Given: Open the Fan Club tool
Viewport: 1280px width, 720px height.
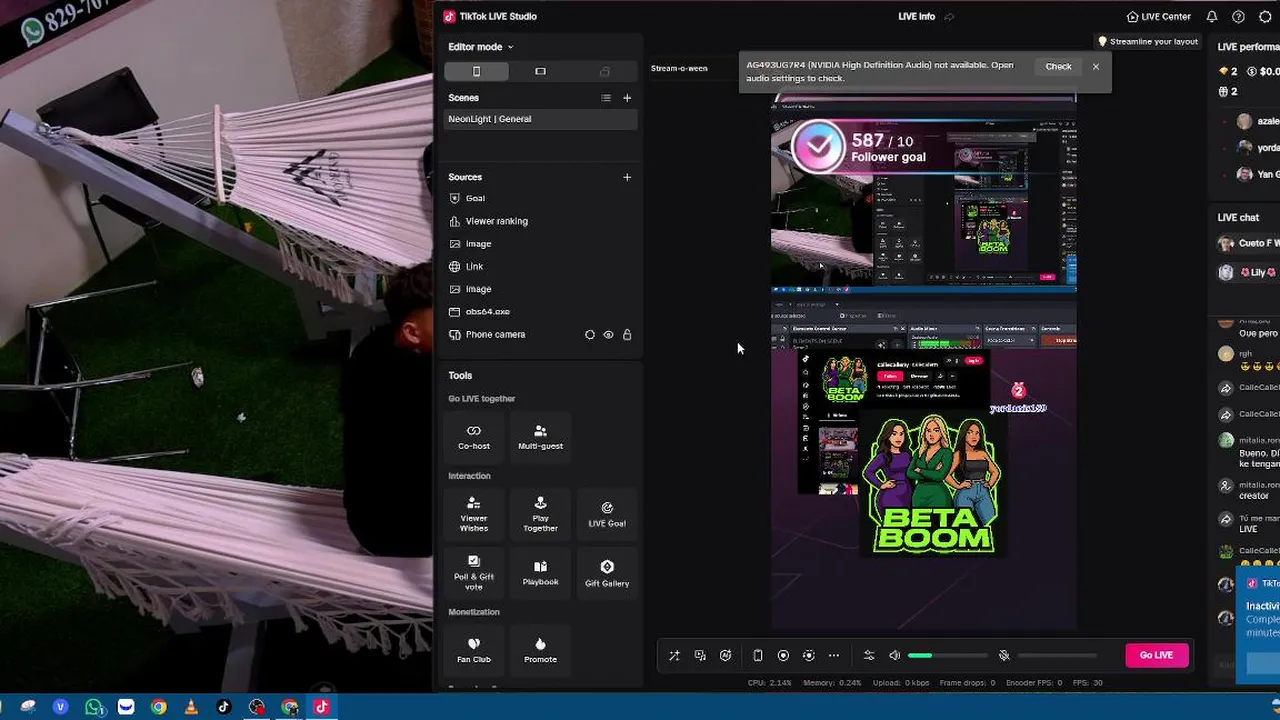Looking at the screenshot, I should tap(474, 650).
